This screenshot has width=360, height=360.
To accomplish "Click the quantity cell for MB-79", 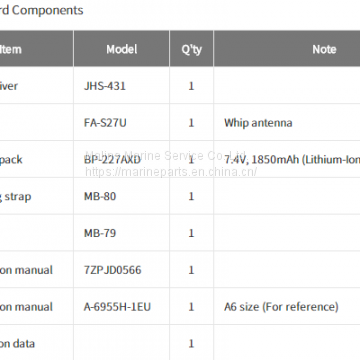I will pyautogui.click(x=191, y=233).
